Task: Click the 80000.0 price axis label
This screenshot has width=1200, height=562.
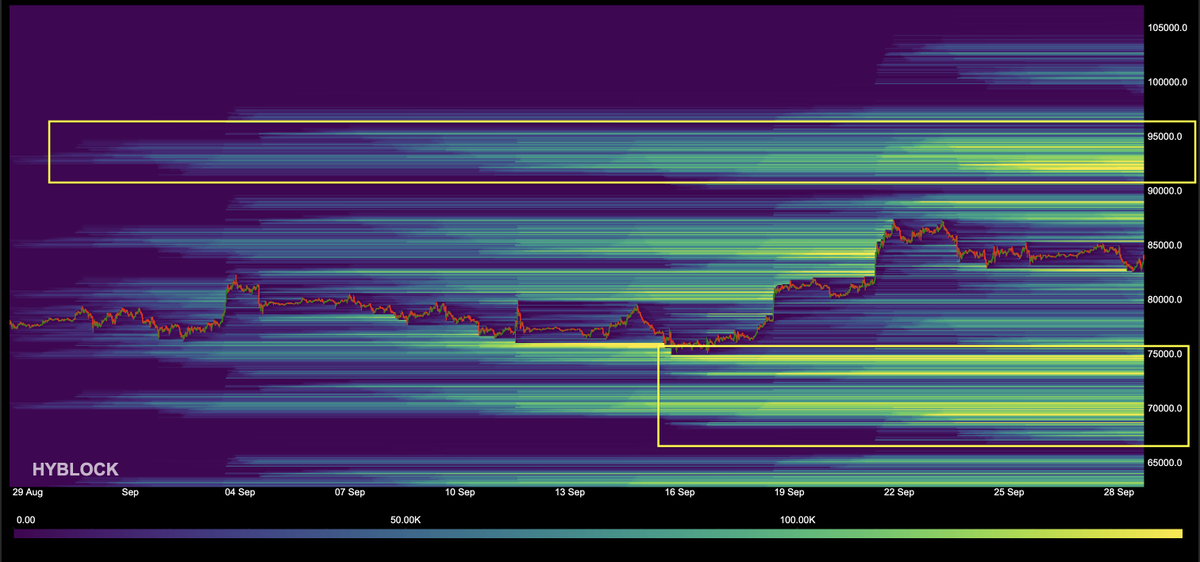Action: point(1164,300)
